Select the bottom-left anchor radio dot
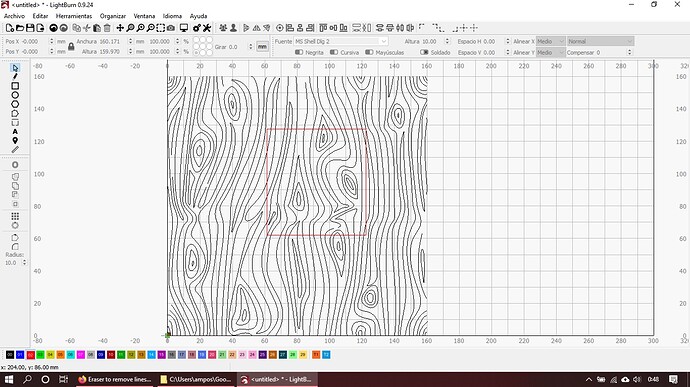 (196, 53)
